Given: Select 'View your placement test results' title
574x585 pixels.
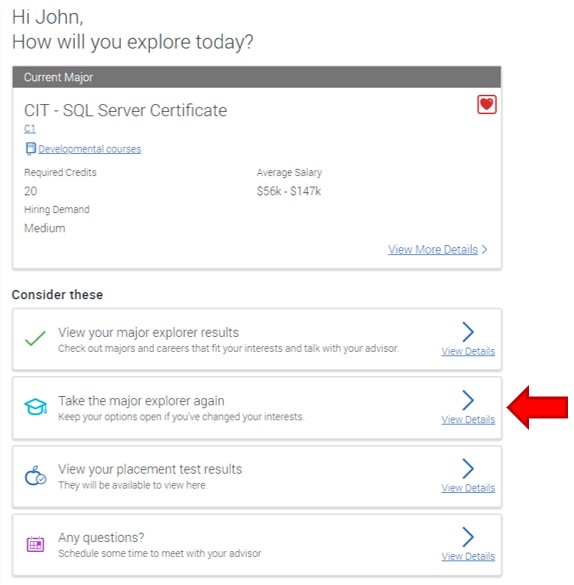Looking at the screenshot, I should pyautogui.click(x=150, y=469).
